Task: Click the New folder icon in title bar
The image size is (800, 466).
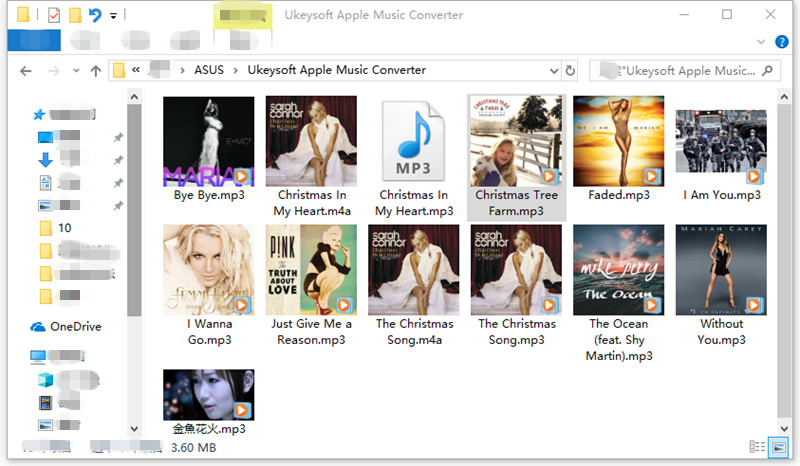Action: [75, 15]
